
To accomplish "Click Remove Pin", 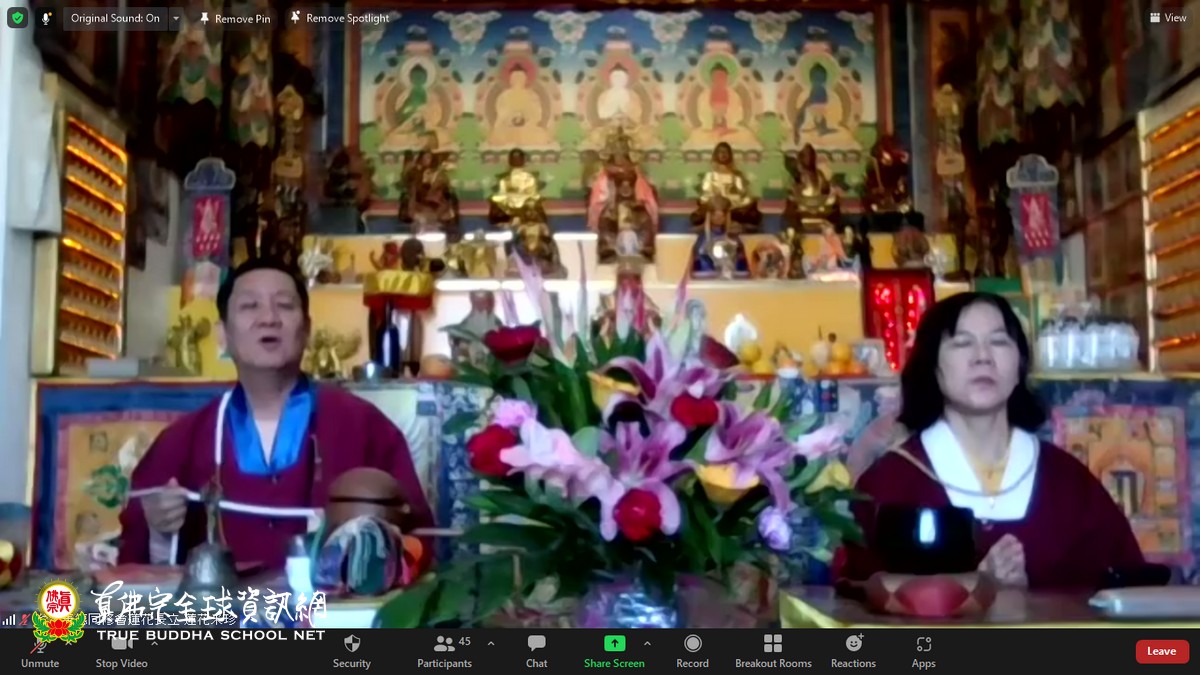I will click(234, 18).
